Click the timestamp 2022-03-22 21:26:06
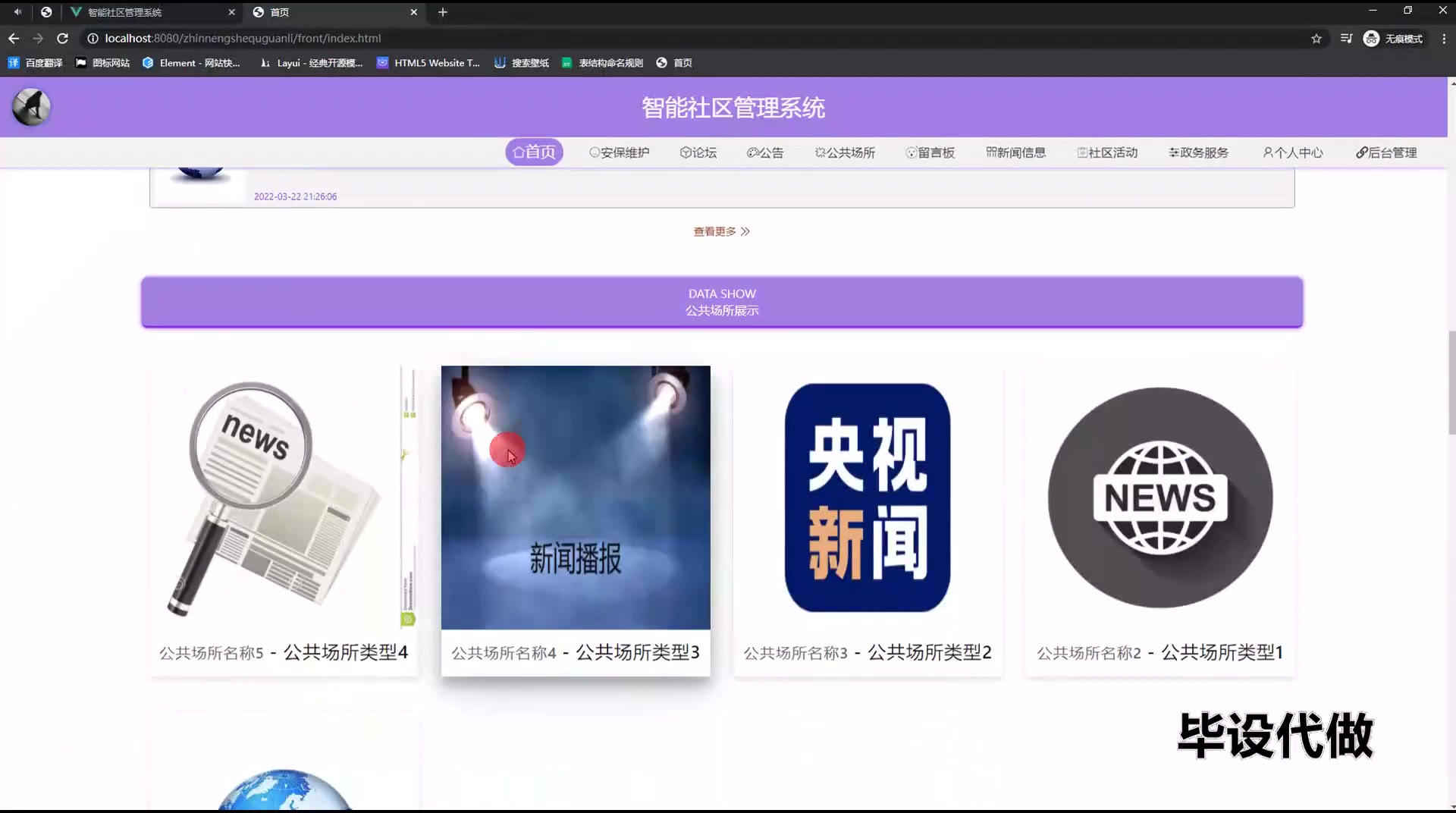The image size is (1456, 813). [x=295, y=196]
